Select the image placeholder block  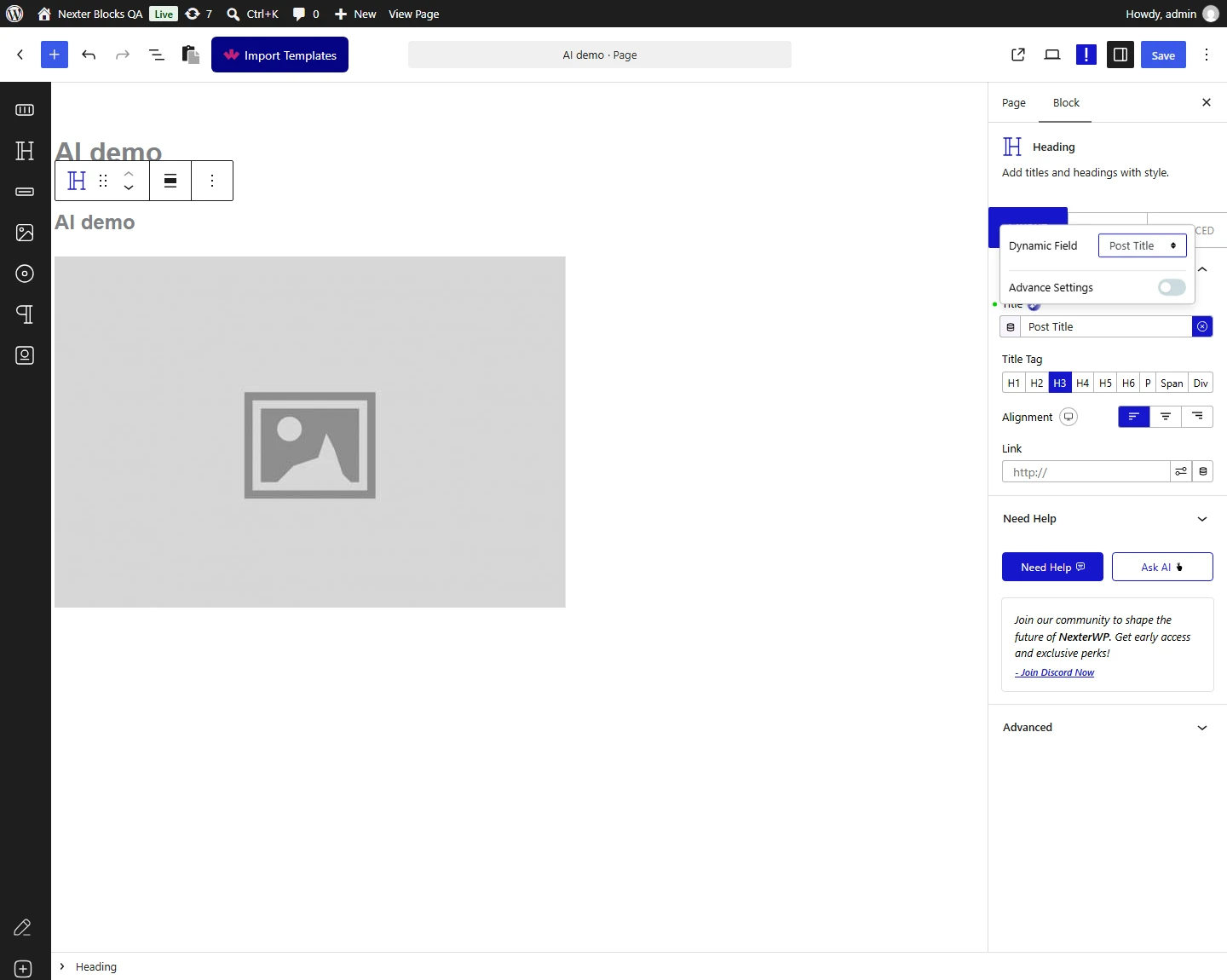(x=310, y=432)
